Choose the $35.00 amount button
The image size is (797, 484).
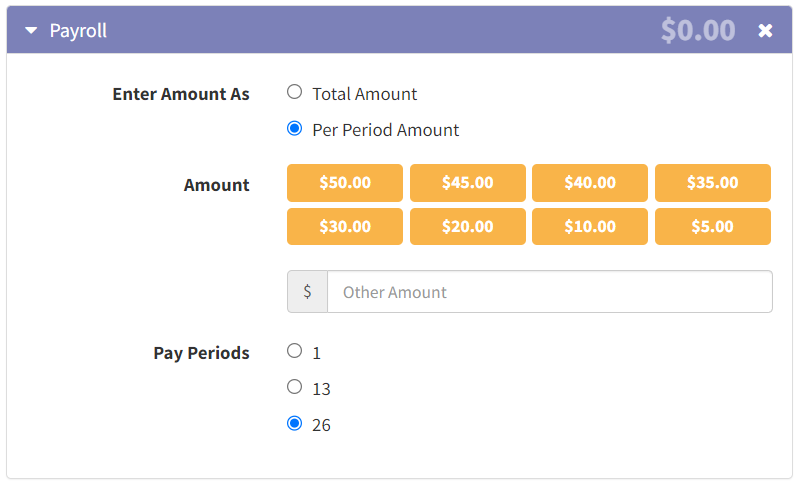pos(712,183)
